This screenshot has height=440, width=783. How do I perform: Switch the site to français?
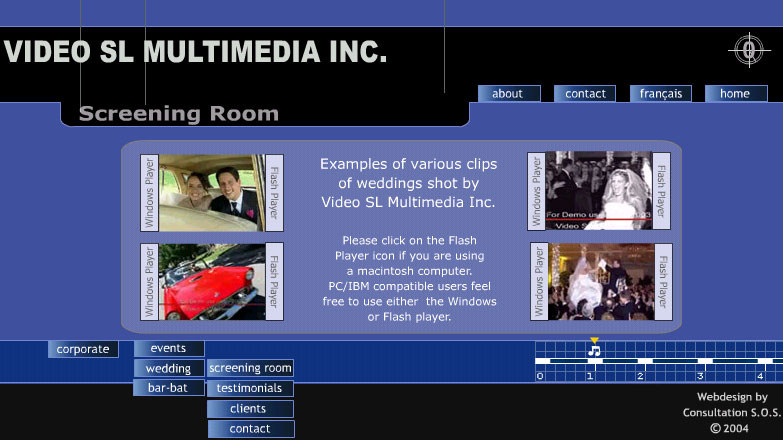[x=661, y=93]
